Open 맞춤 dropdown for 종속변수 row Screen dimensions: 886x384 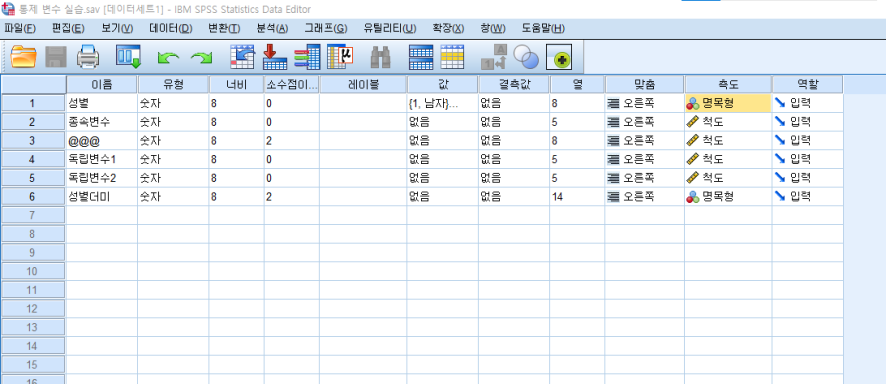click(644, 122)
